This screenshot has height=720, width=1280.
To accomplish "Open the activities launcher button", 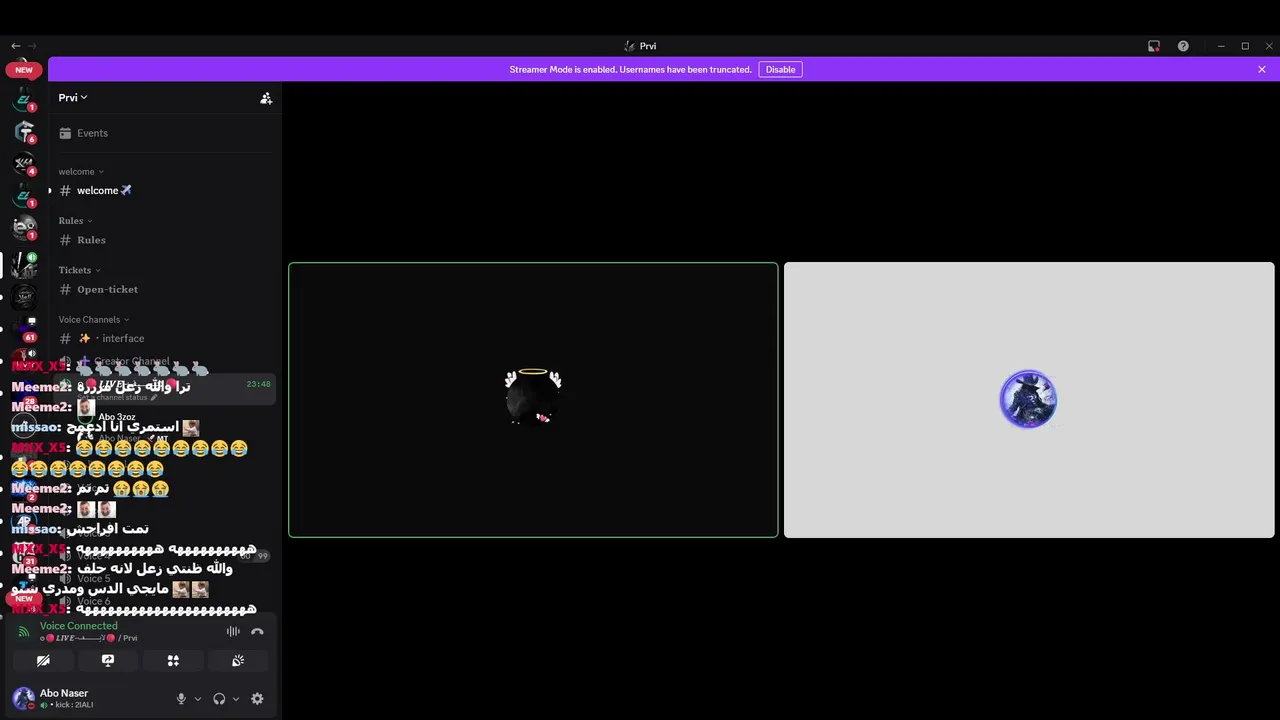I will click(173, 661).
